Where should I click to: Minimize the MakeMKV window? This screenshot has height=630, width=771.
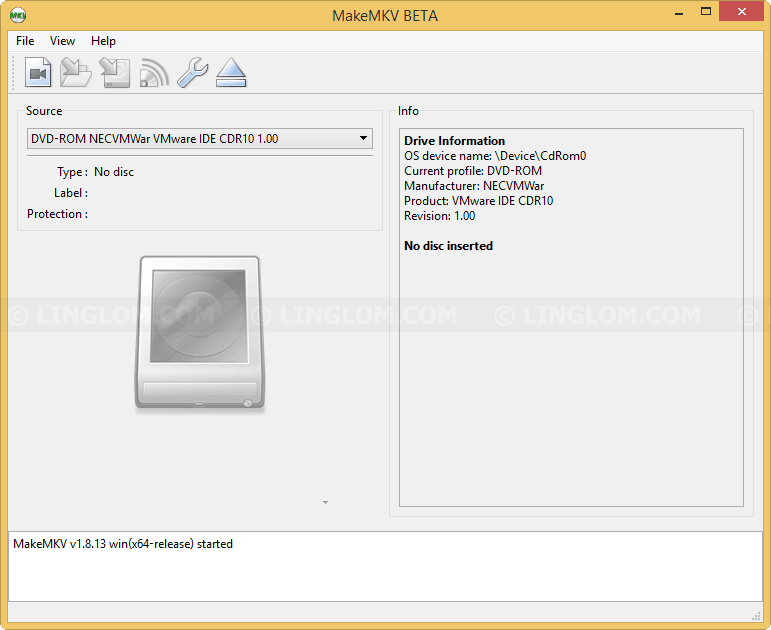click(679, 12)
